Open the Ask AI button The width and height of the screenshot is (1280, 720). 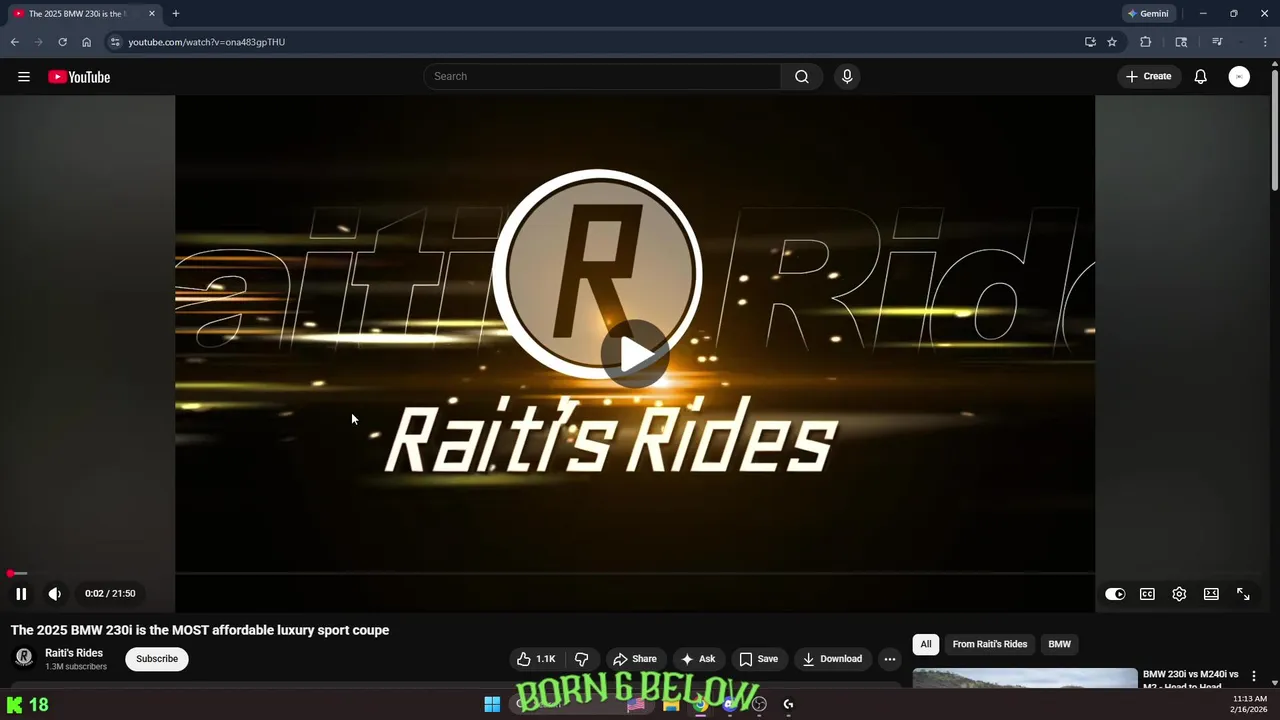(x=698, y=659)
